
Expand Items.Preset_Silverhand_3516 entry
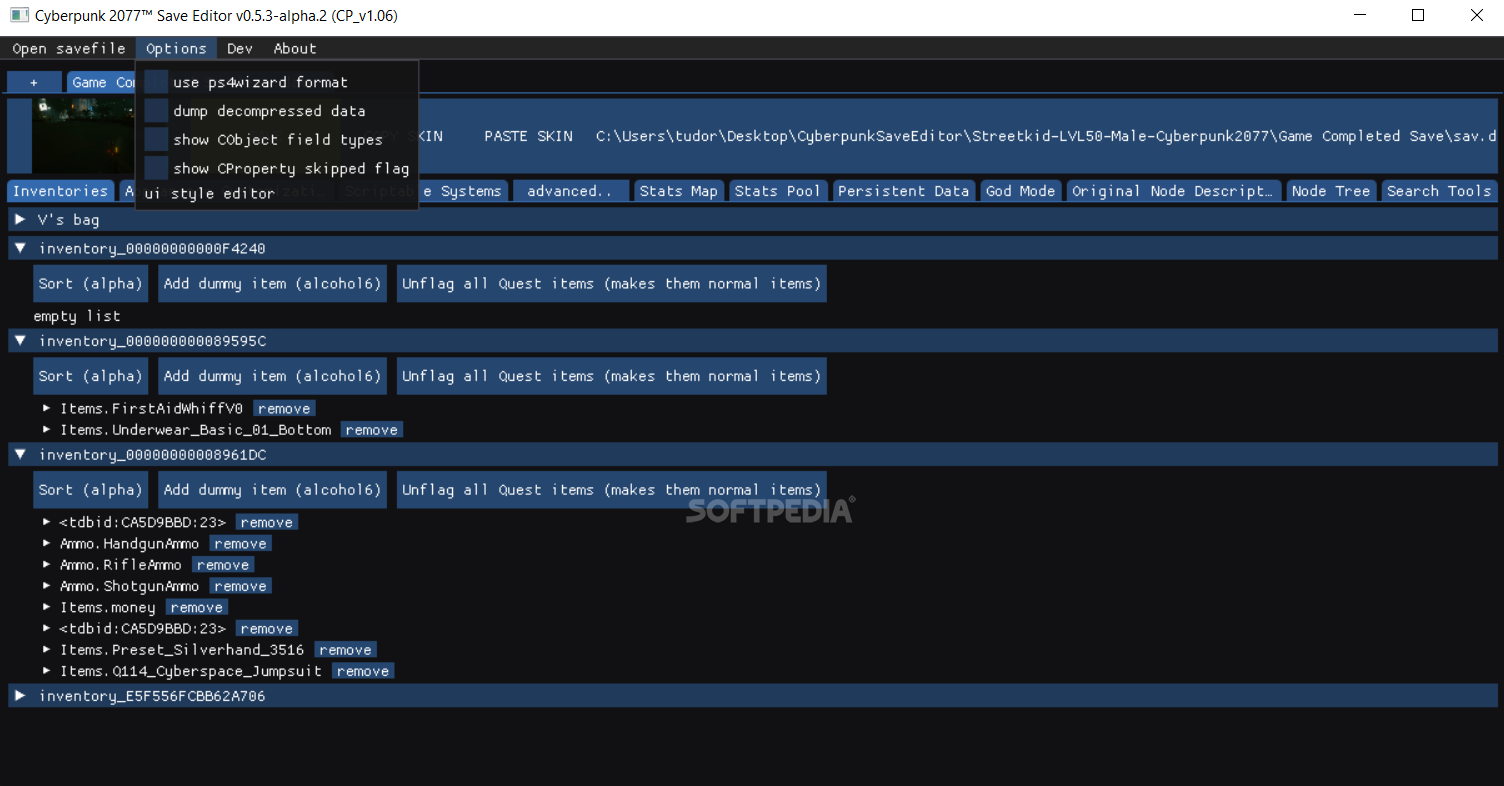point(47,650)
